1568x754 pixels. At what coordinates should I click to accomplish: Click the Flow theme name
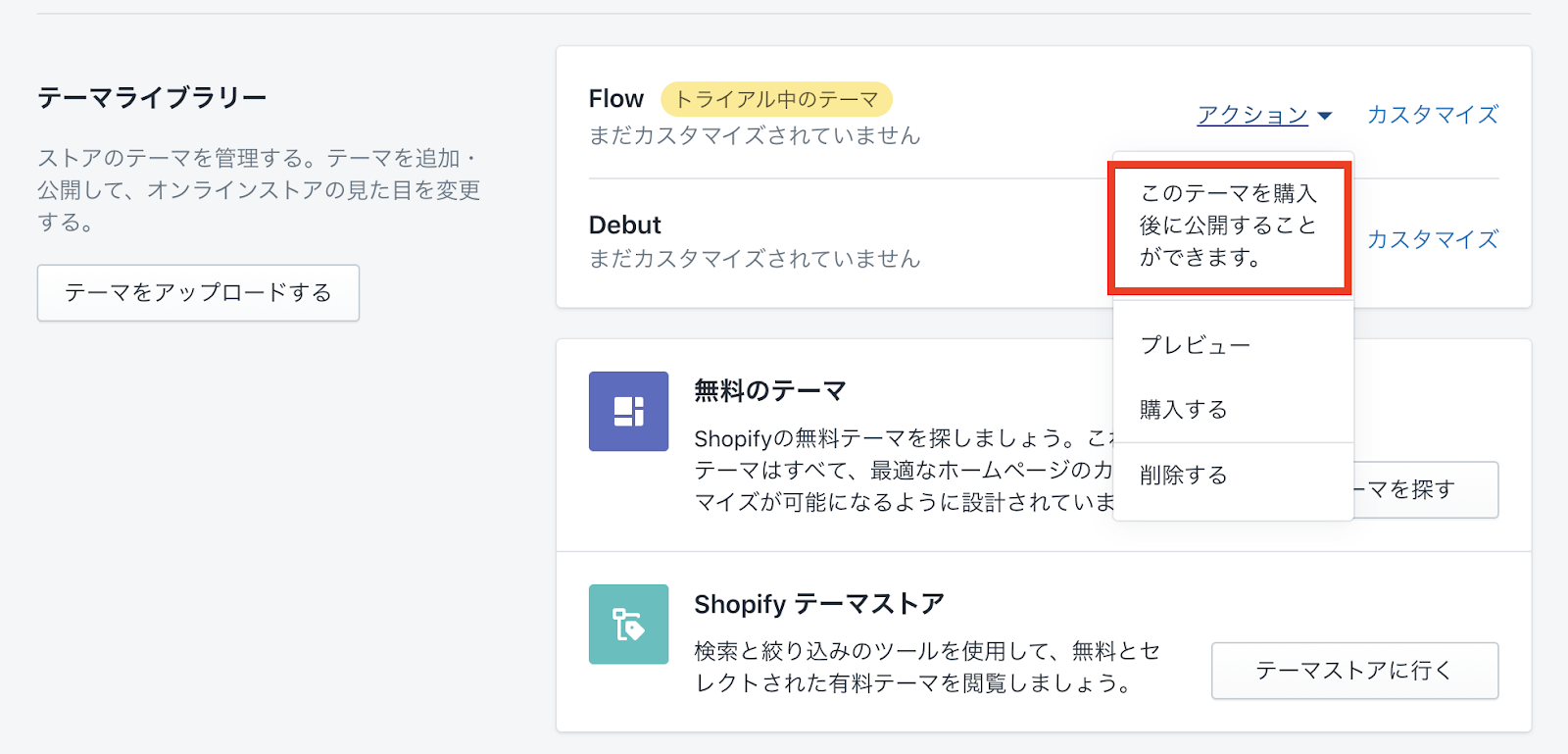(x=615, y=99)
